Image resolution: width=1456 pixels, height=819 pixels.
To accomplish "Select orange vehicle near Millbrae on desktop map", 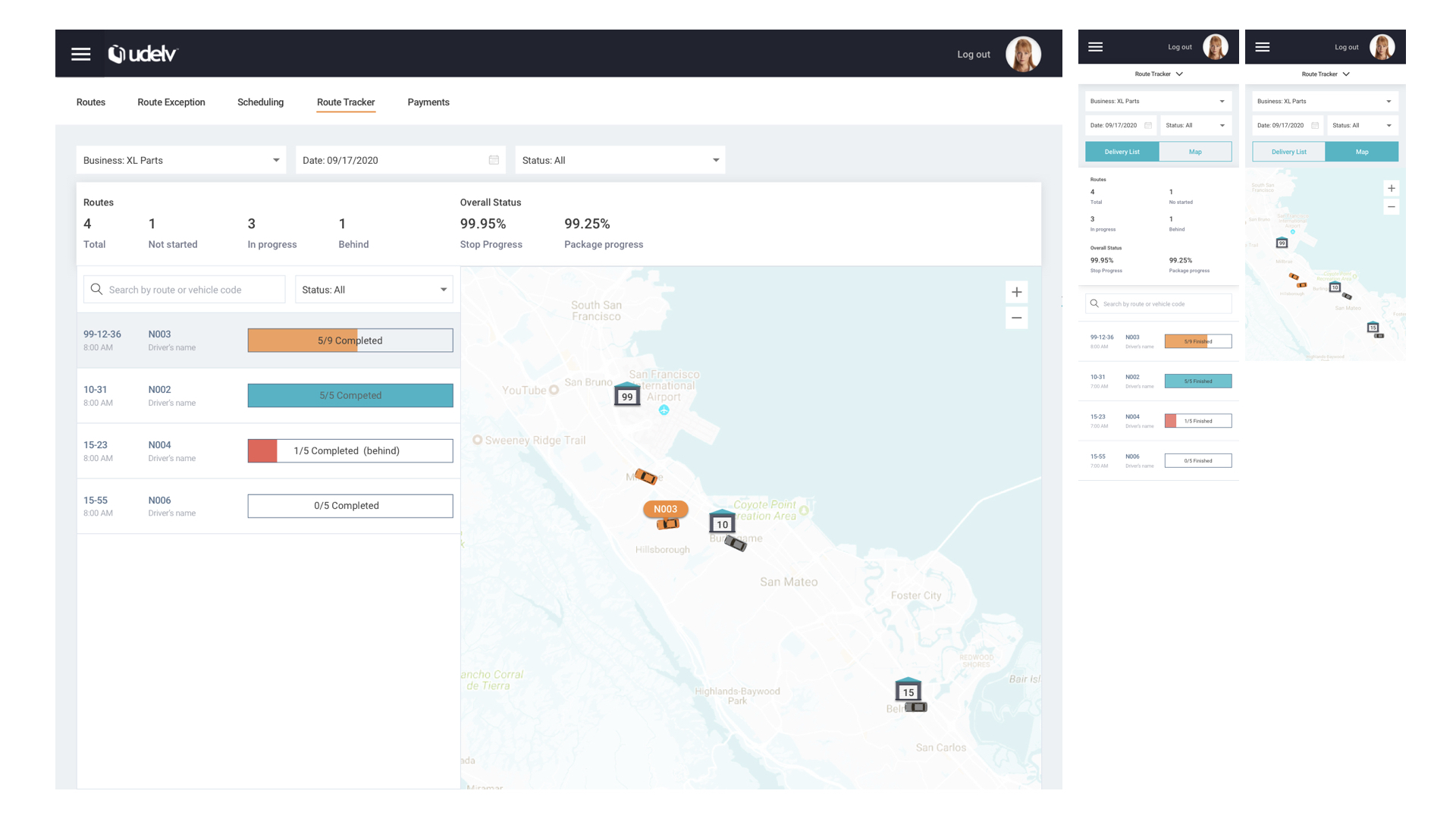I will tap(645, 476).
